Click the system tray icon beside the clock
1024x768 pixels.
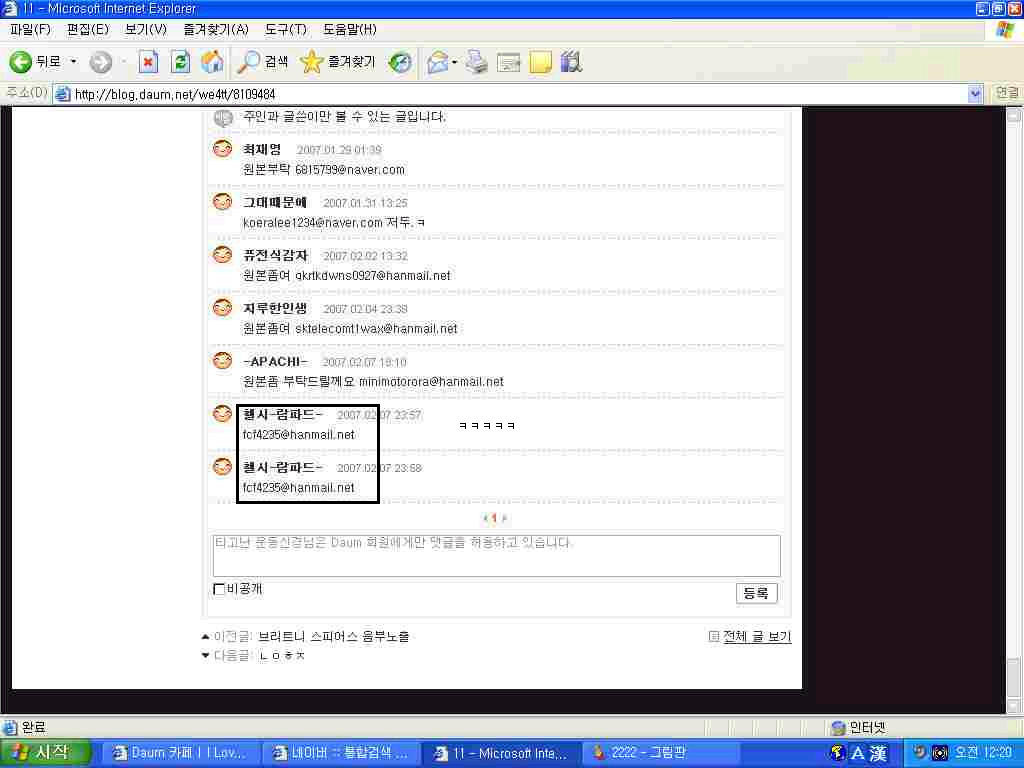(940, 753)
